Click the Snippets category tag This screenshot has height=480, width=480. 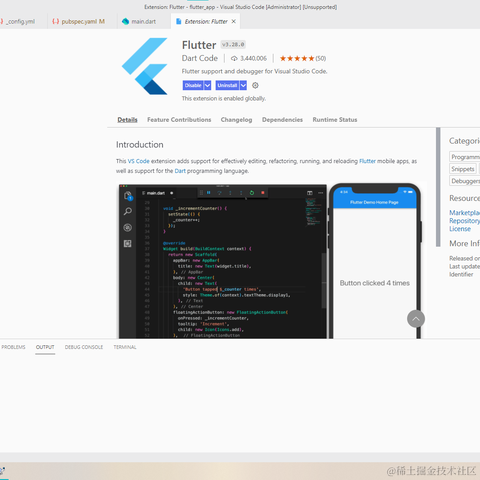tap(463, 169)
